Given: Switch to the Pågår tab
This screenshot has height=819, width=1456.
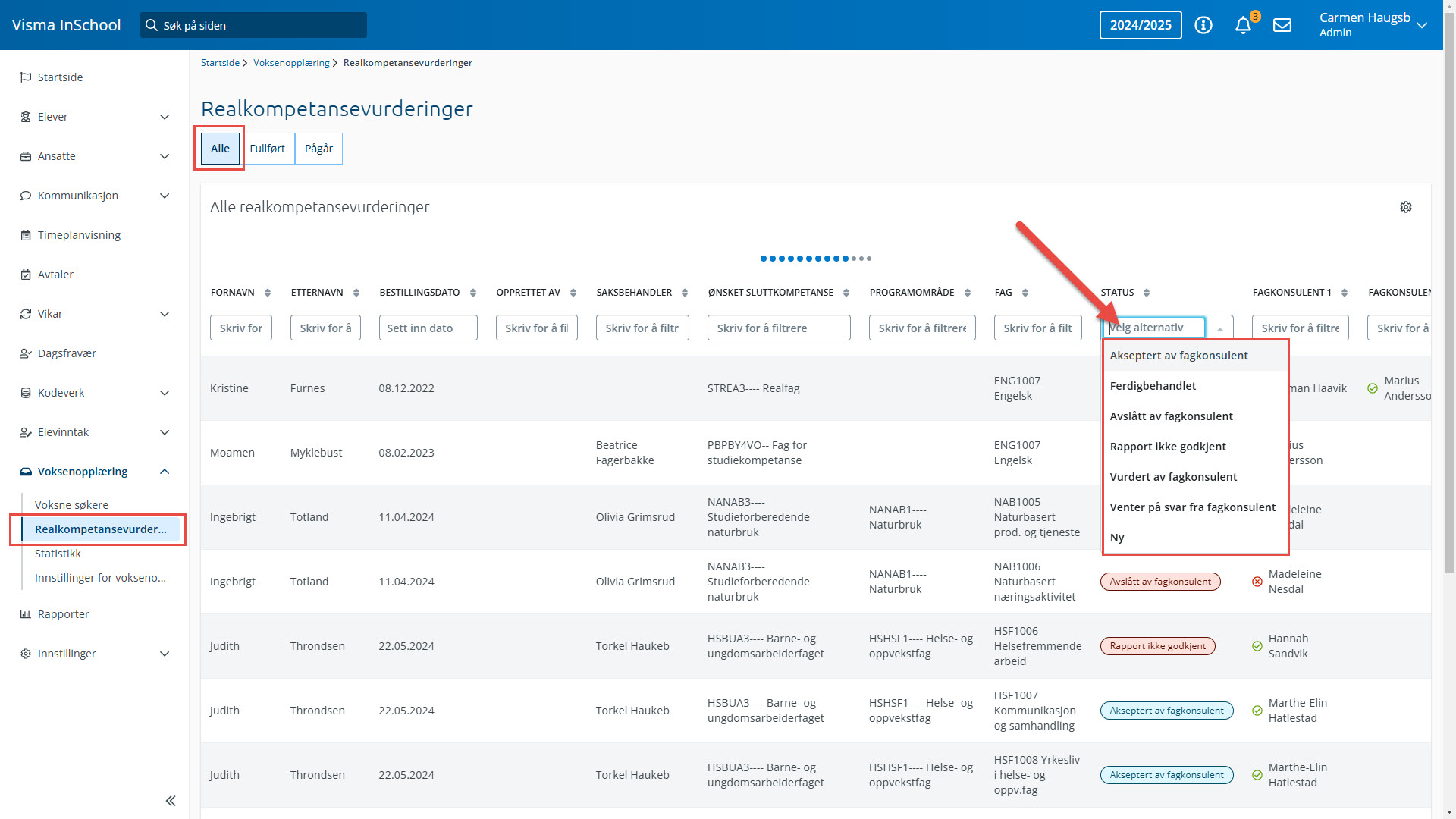Looking at the screenshot, I should point(318,149).
